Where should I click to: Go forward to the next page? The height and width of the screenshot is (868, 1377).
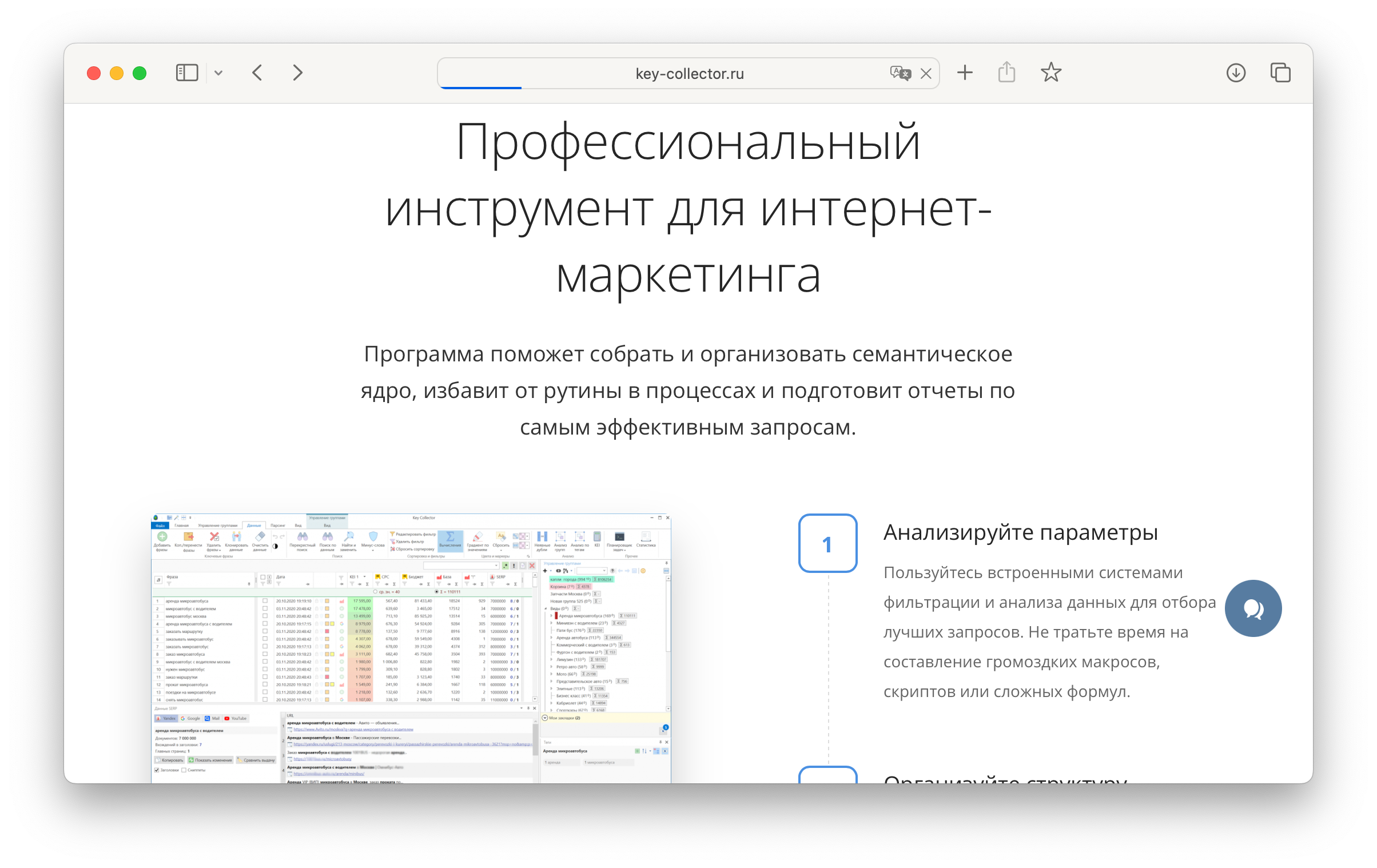(297, 73)
